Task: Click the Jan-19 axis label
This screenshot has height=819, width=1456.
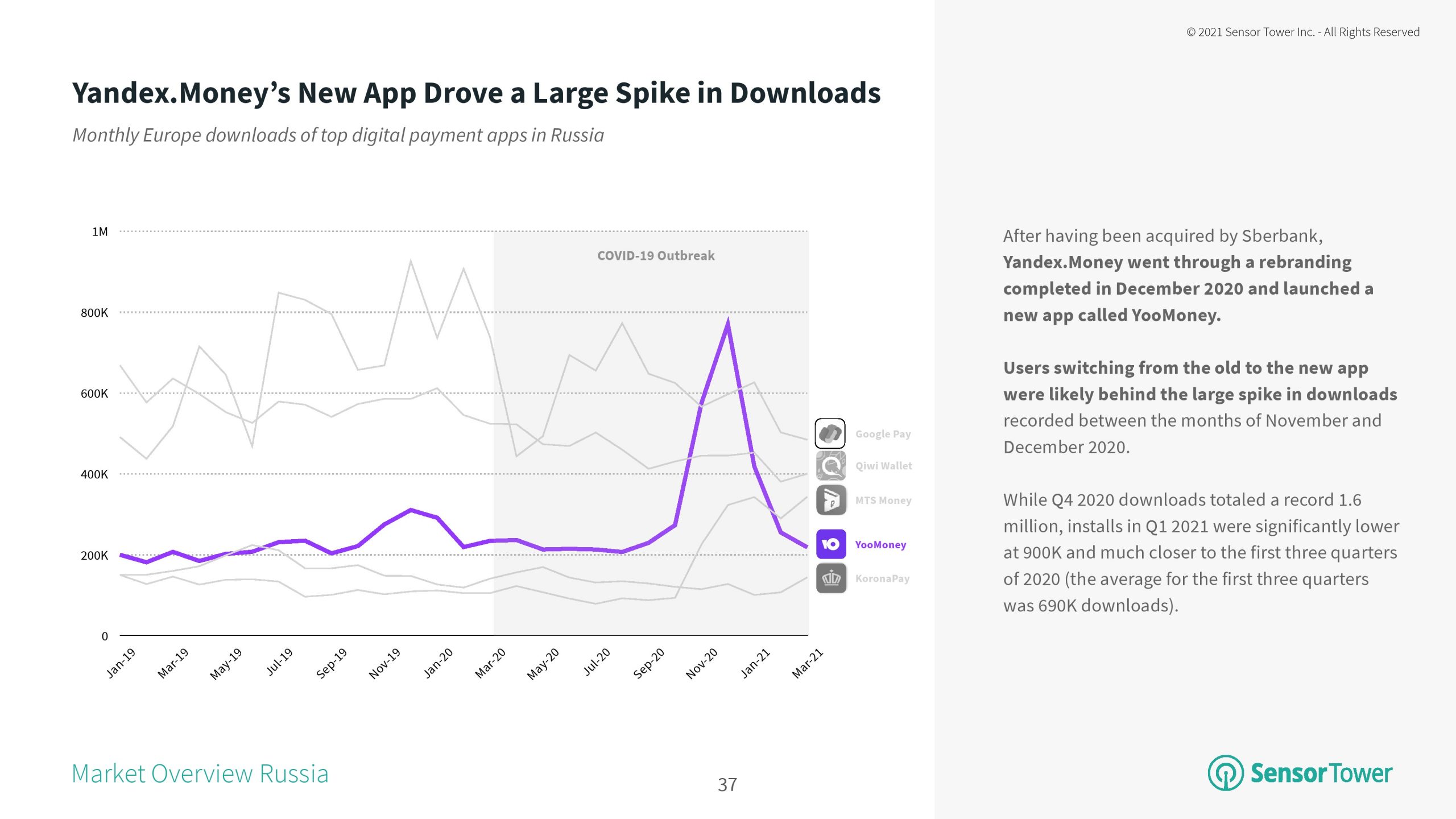Action: [121, 663]
